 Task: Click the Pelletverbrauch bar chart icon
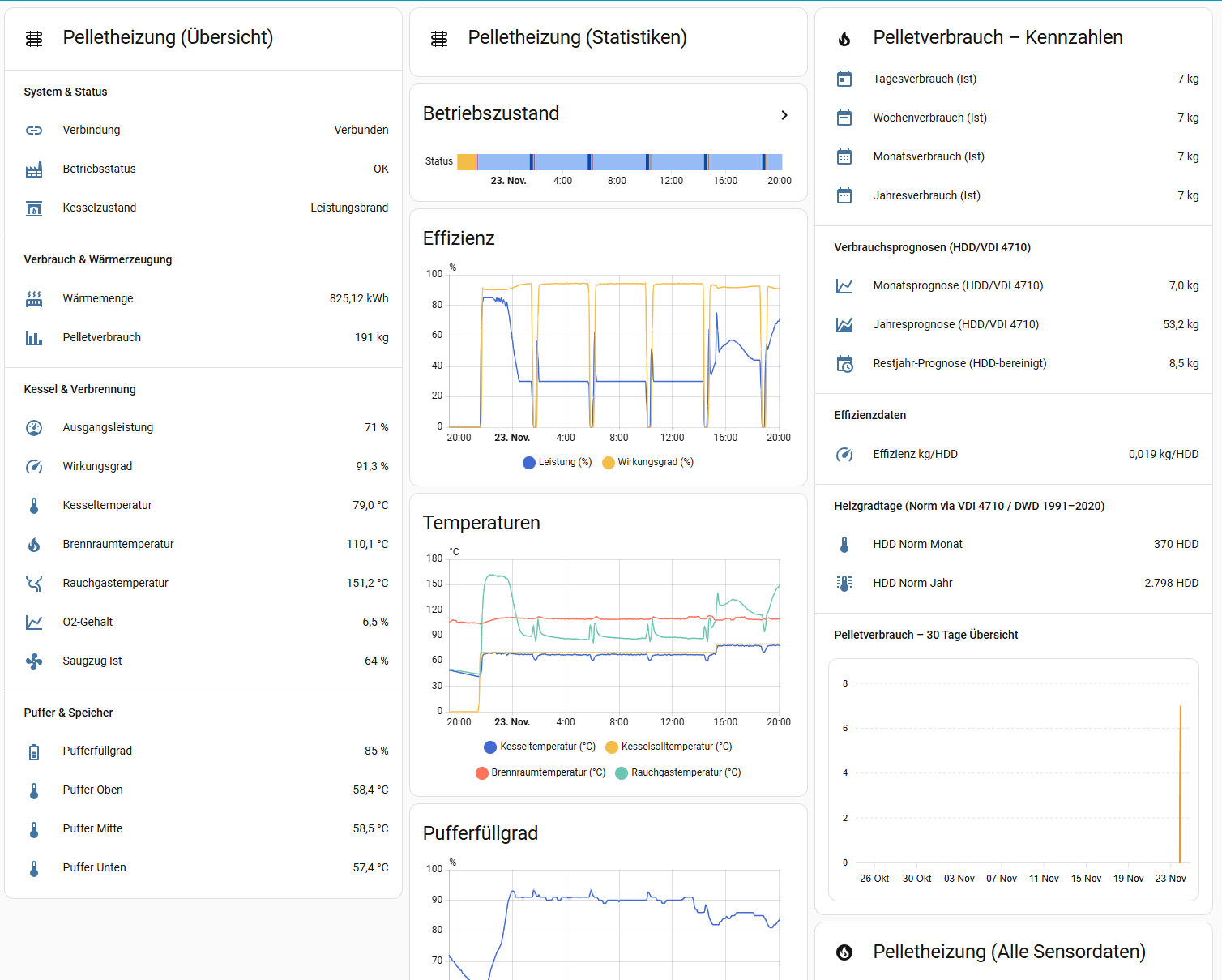pyautogui.click(x=34, y=338)
